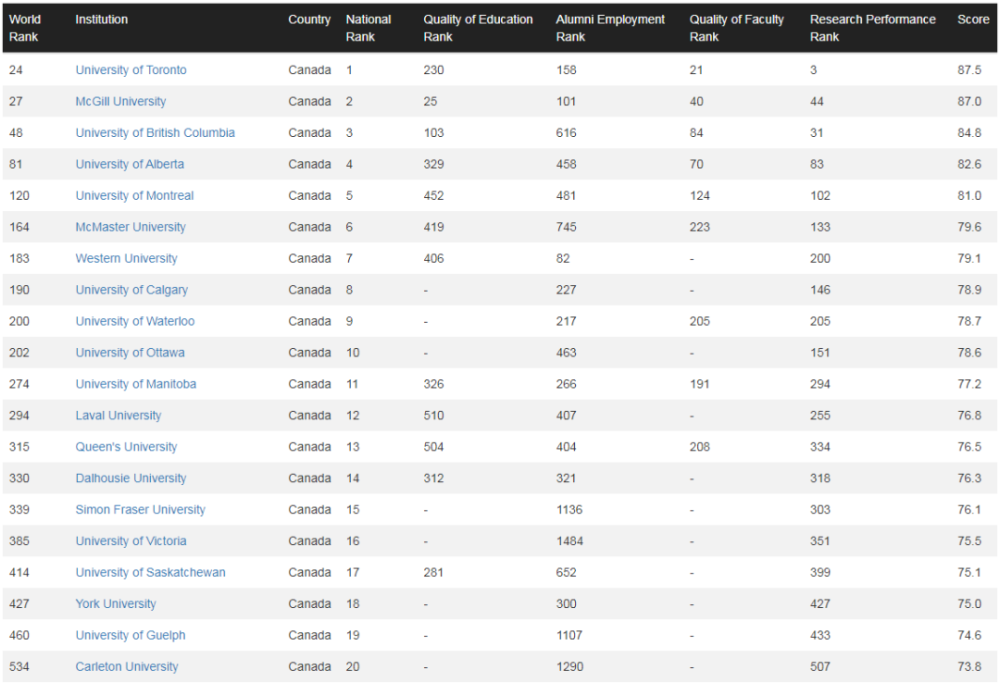
Task: Open the University of Toronto link
Action: [131, 70]
